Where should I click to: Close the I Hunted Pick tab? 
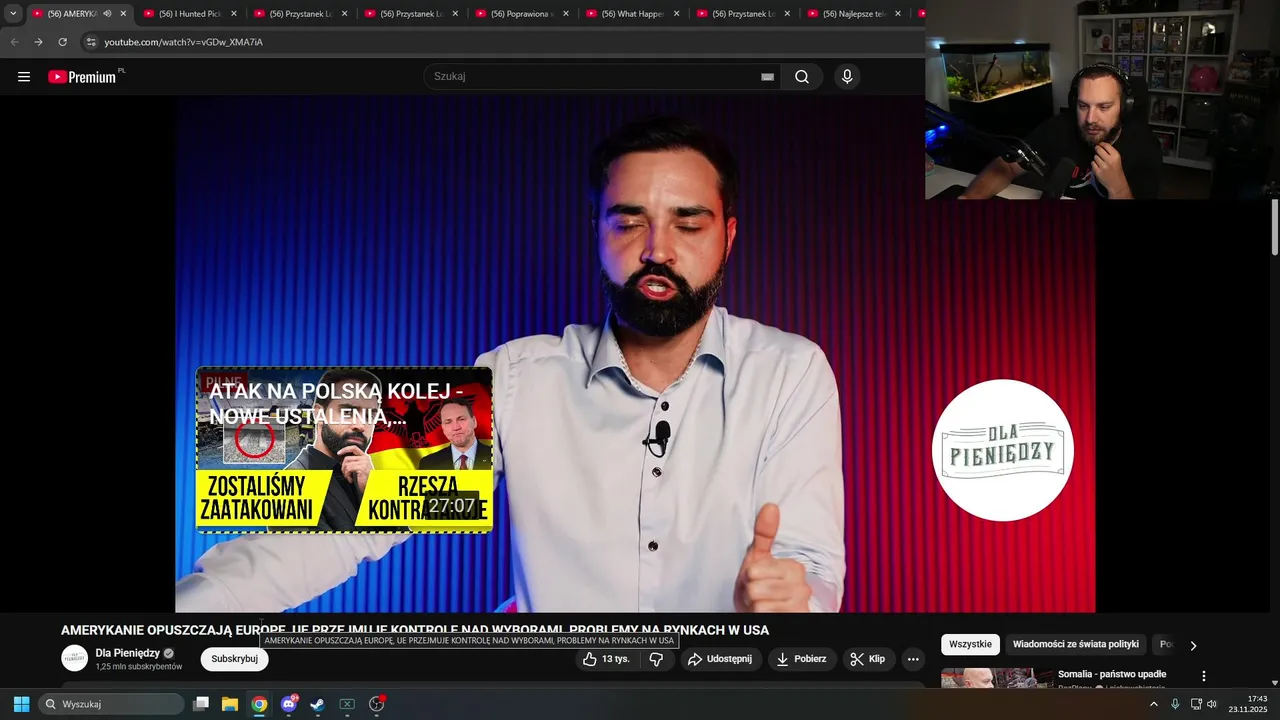[x=234, y=14]
